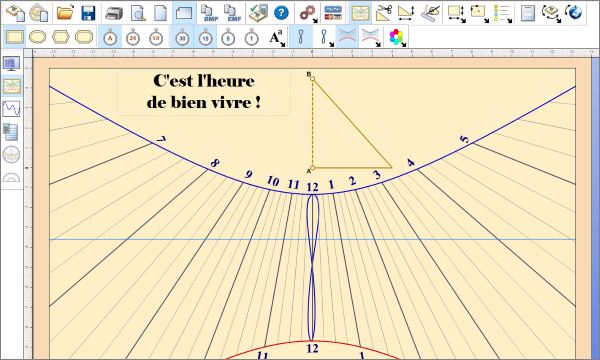Open a sundial file with the folder icon
Viewport: 600px width, 360px height.
pyautogui.click(x=65, y=13)
